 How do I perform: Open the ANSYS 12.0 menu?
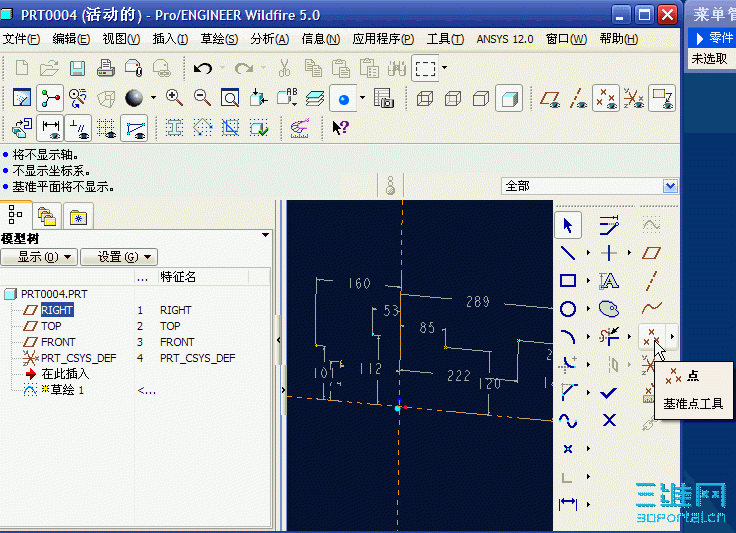tap(505, 39)
